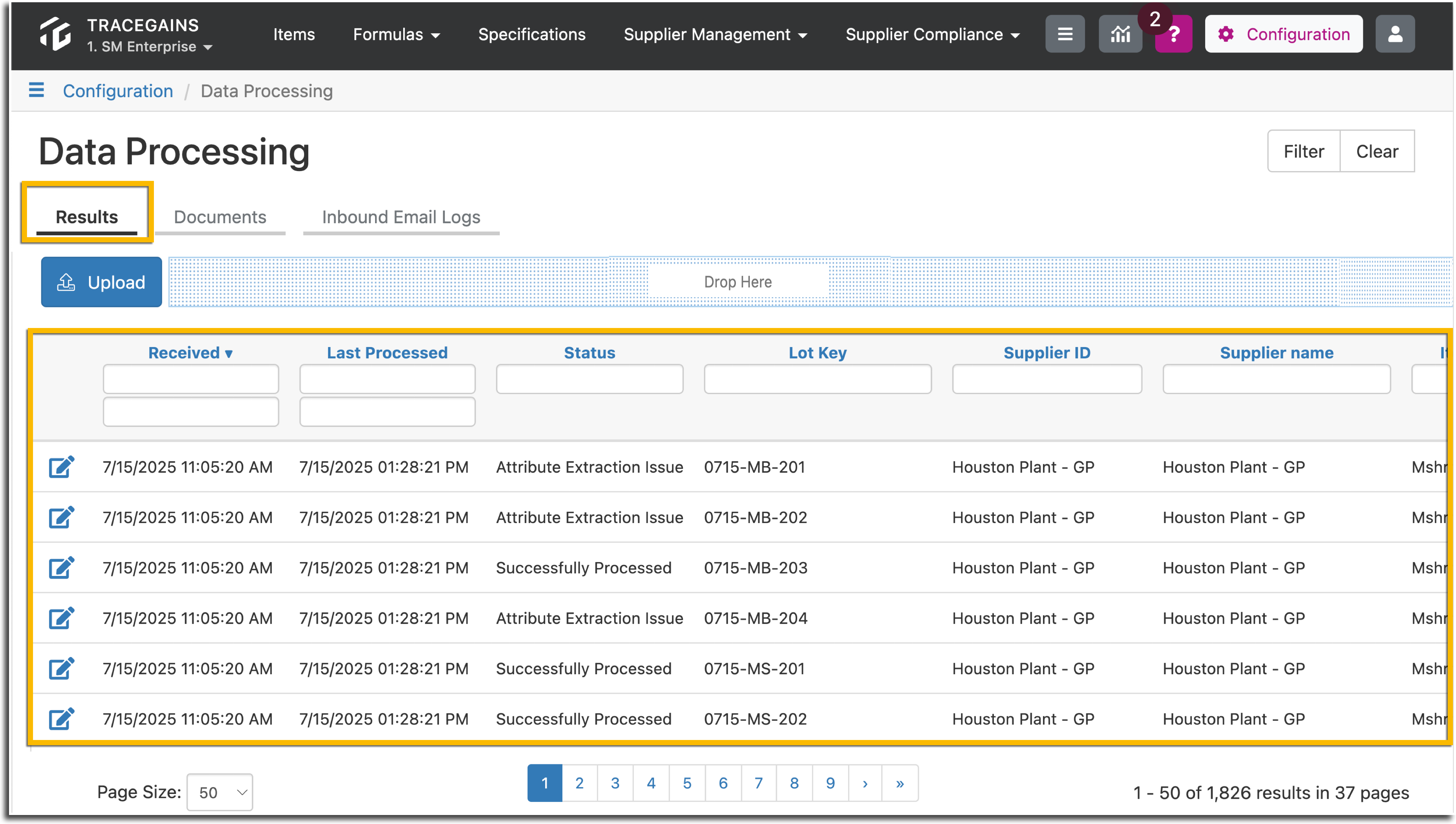1456x824 pixels.
Task: Click the Status filter input field
Action: point(589,379)
